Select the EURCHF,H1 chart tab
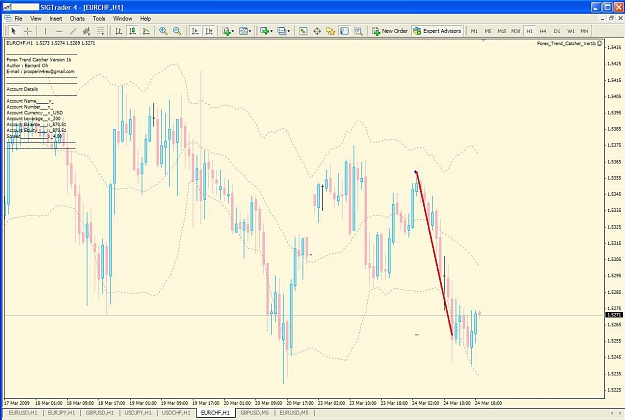The image size is (625, 420). point(215,413)
